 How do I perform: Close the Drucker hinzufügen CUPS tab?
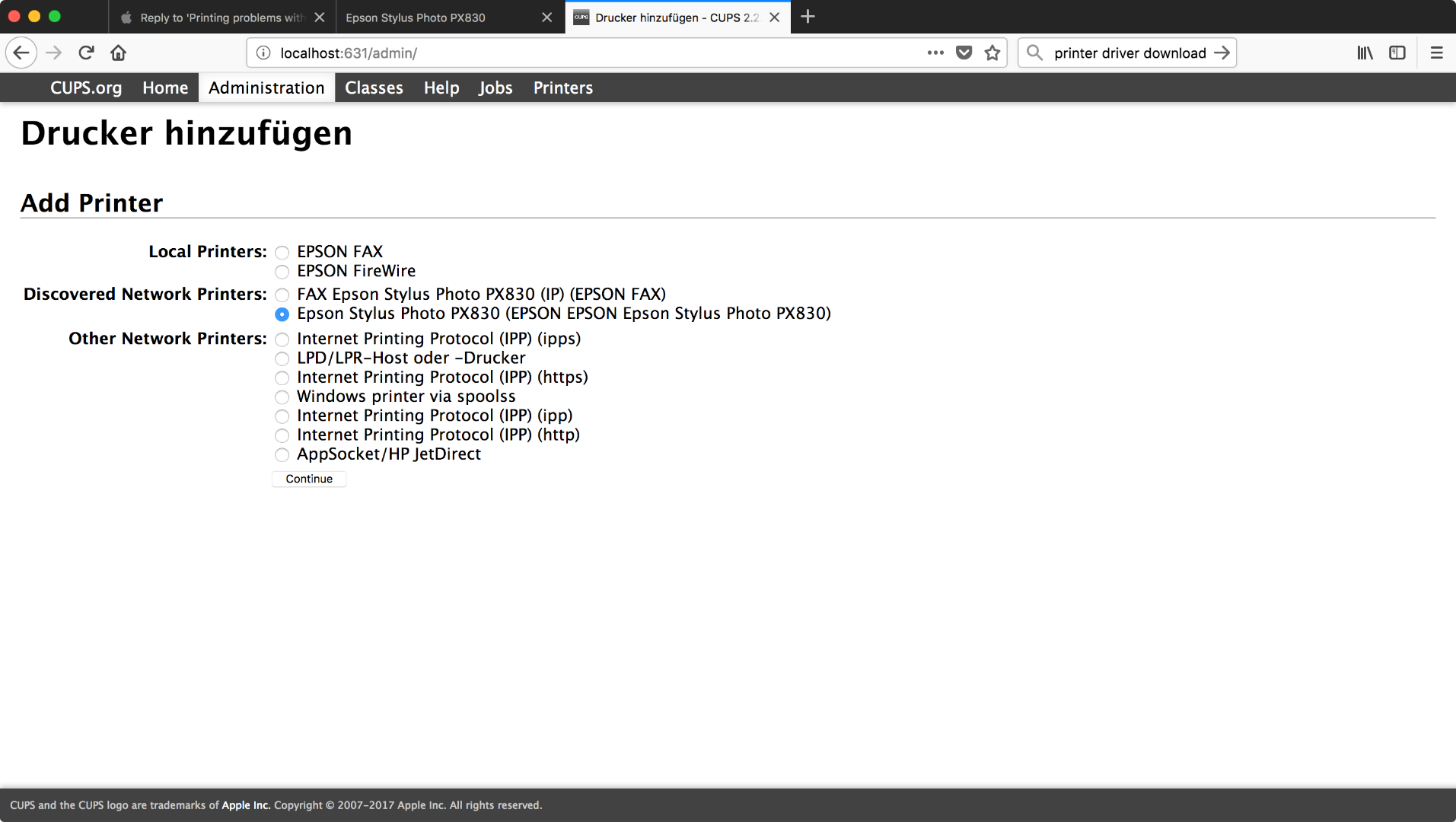click(x=774, y=18)
